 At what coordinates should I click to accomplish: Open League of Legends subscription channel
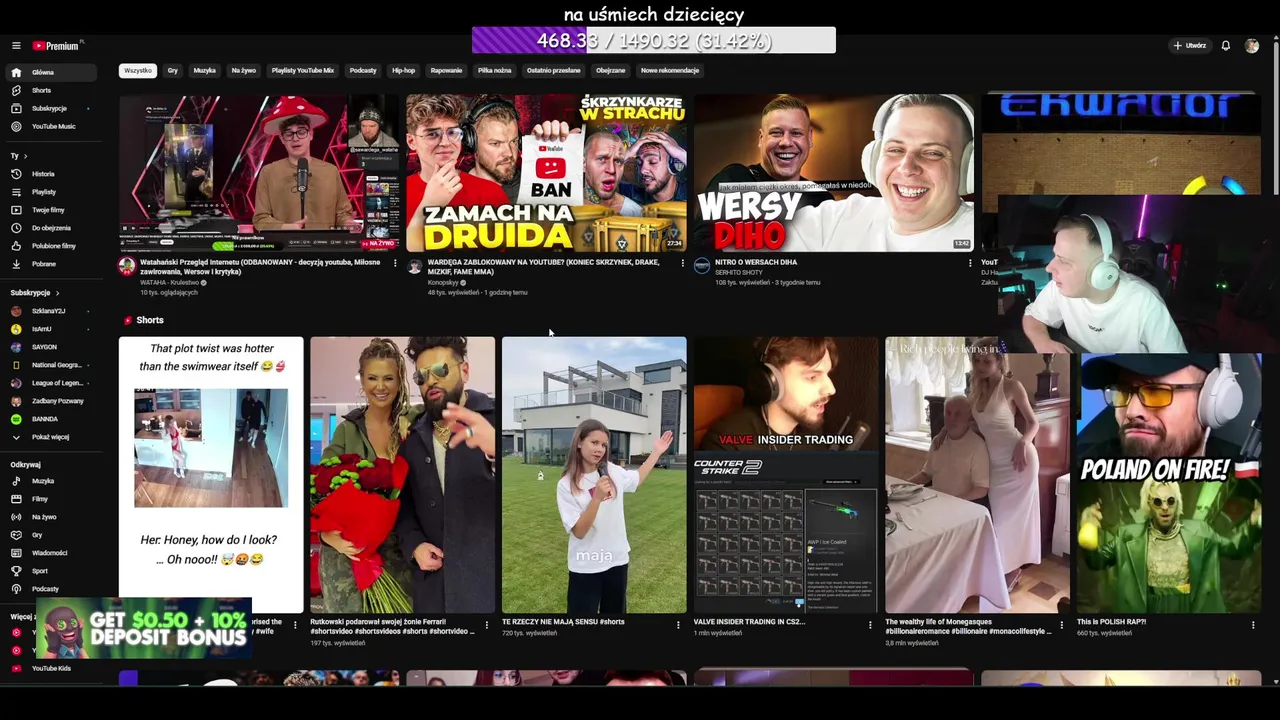coord(53,383)
